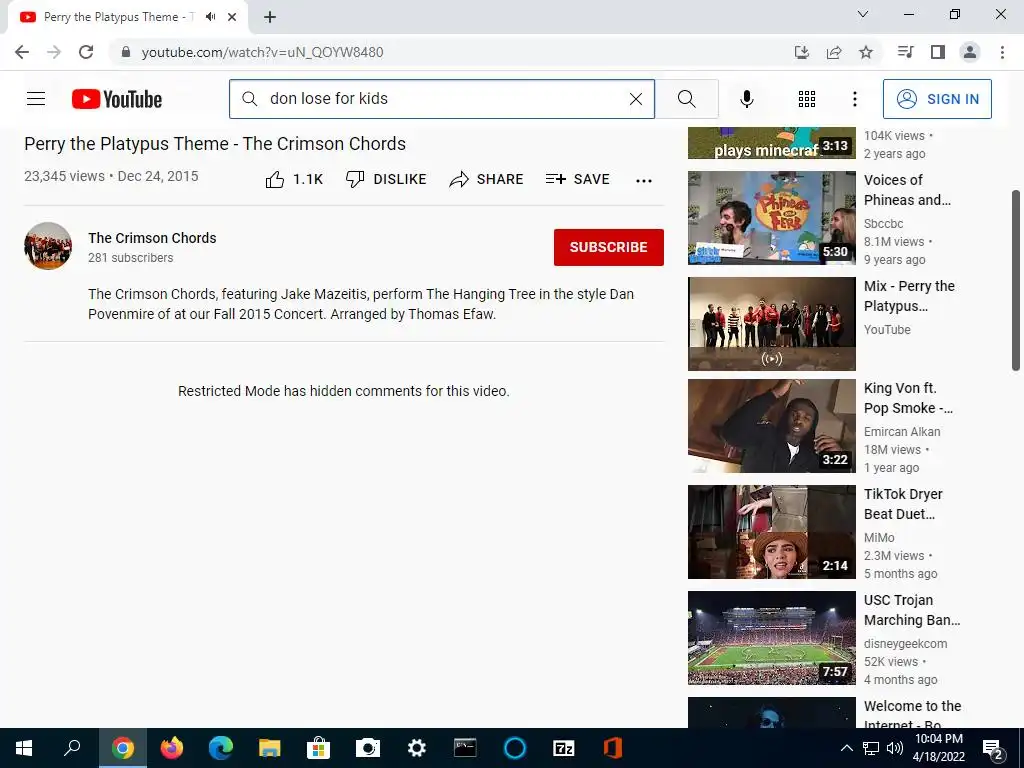
Task: Like the video with thumbs-up icon
Action: (x=275, y=180)
